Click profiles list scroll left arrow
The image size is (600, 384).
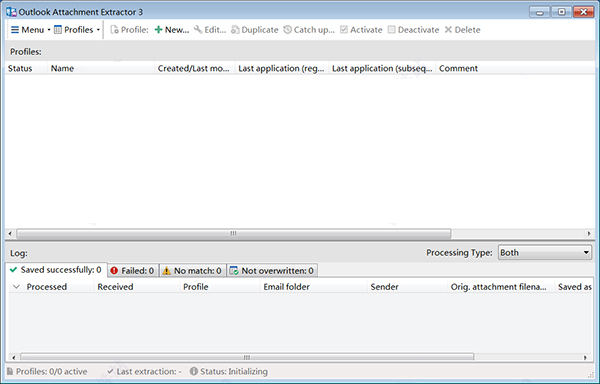(x=10, y=233)
